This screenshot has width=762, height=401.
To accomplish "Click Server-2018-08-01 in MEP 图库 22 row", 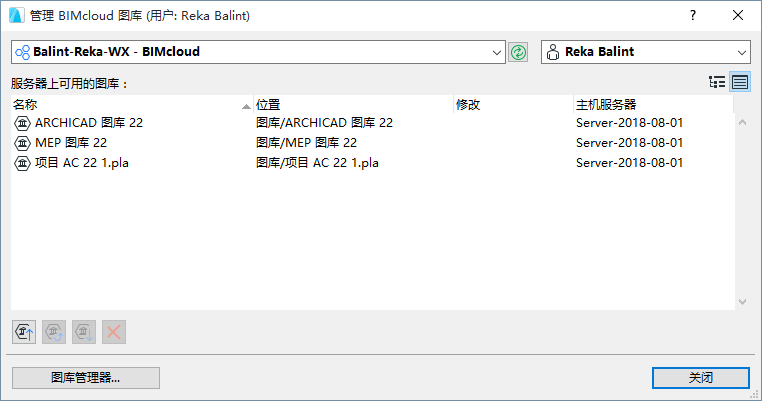I will click(x=629, y=142).
